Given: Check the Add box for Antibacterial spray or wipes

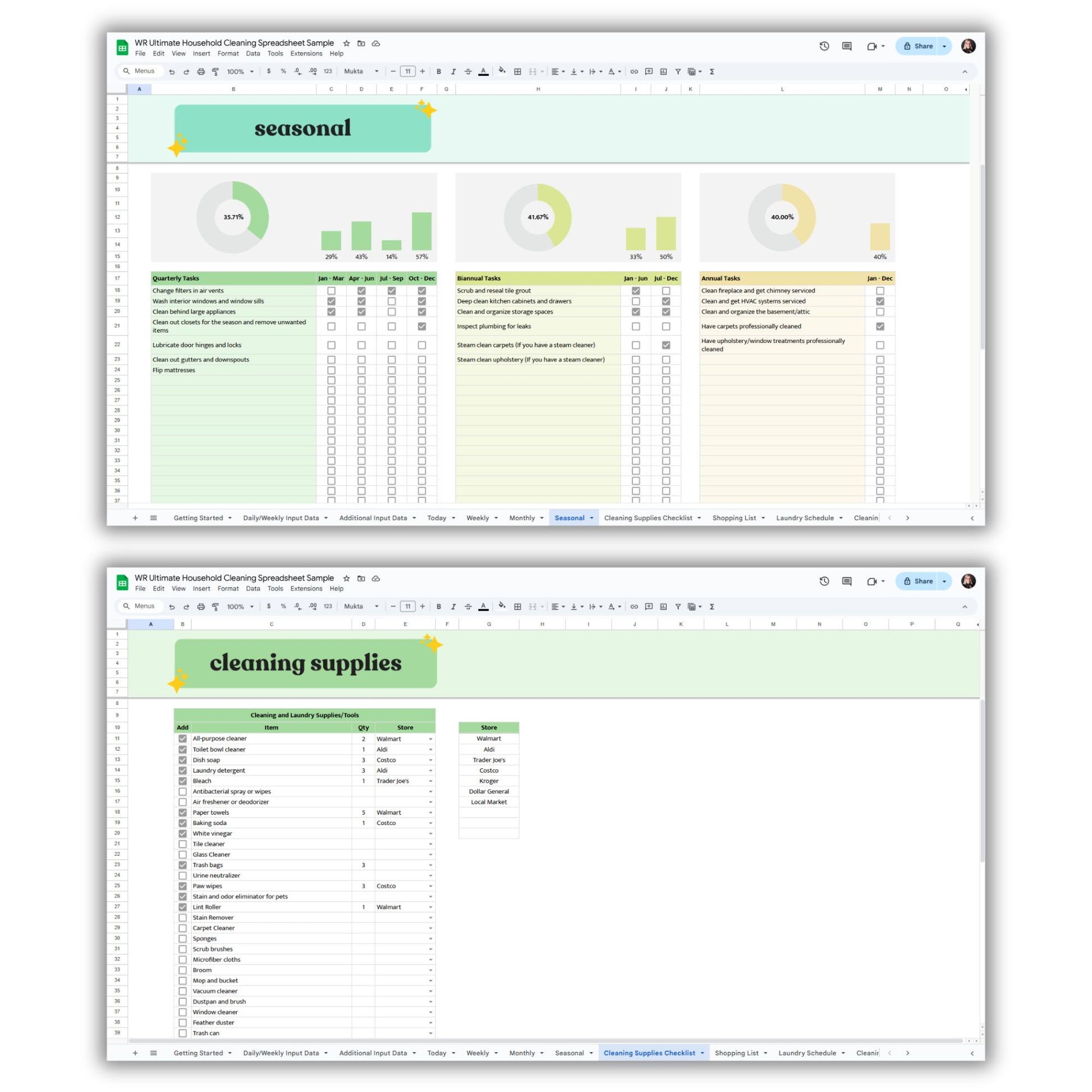Looking at the screenshot, I should coord(182,791).
